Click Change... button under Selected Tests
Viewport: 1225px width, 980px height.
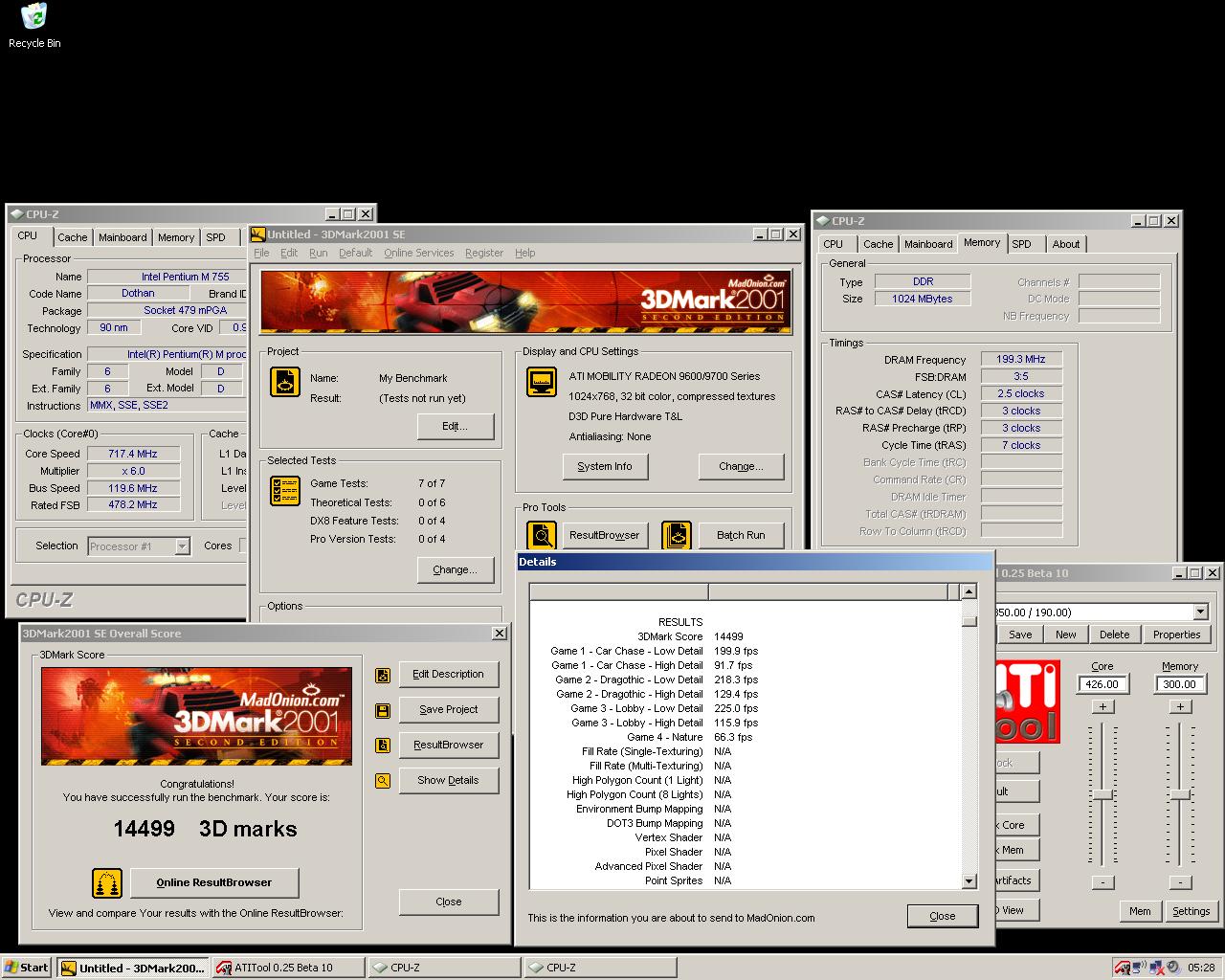456,569
